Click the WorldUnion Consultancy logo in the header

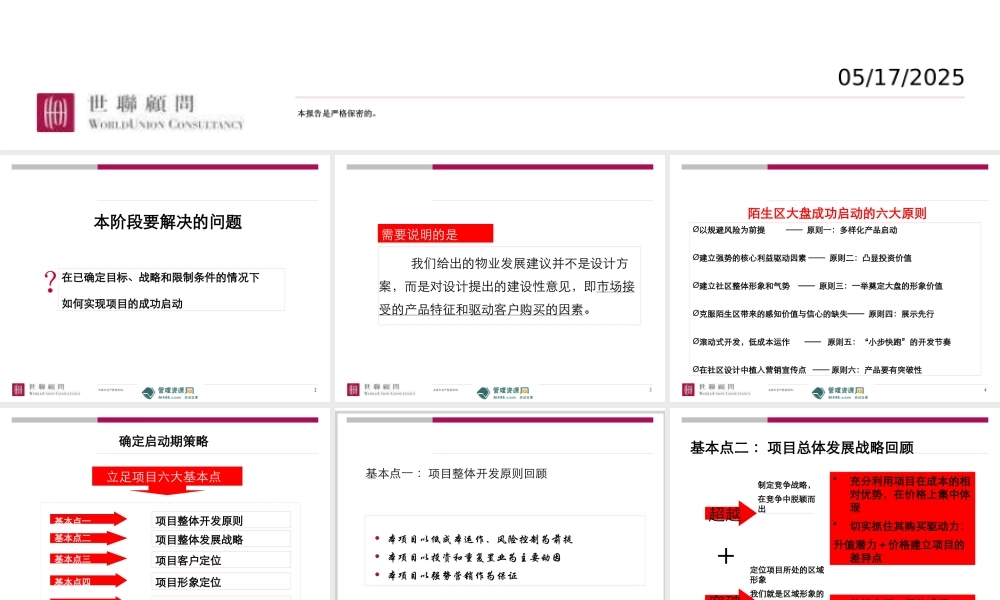pos(140,112)
